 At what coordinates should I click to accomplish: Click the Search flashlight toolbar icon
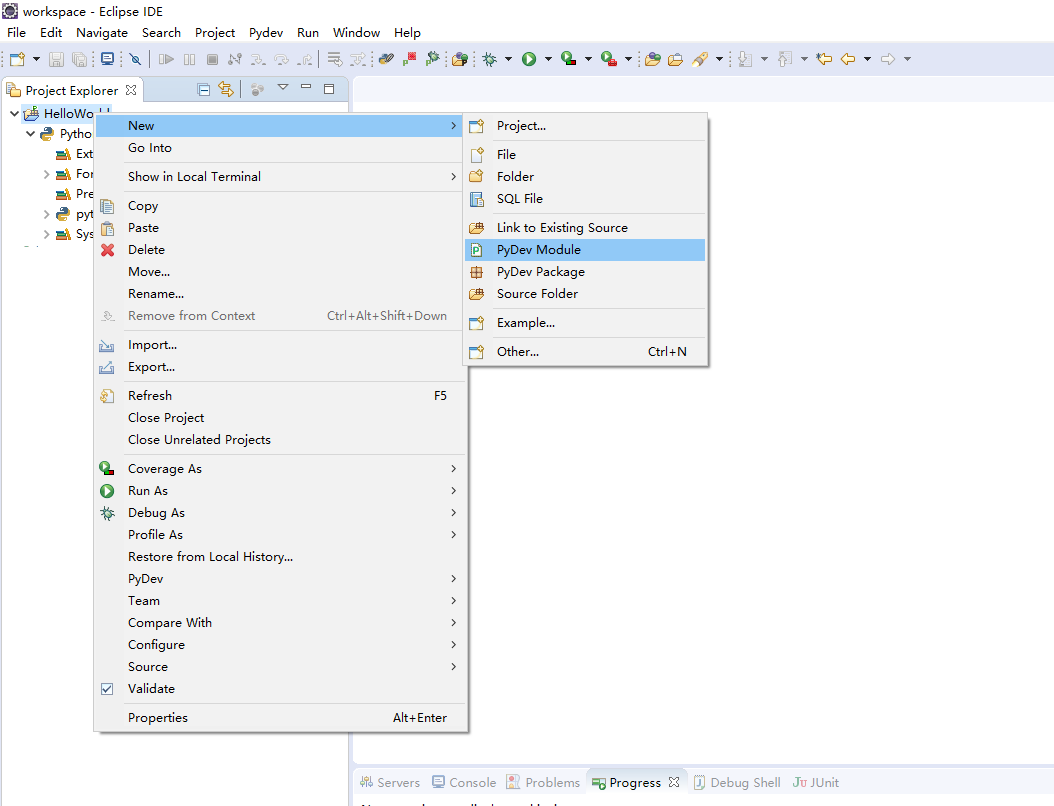point(700,59)
